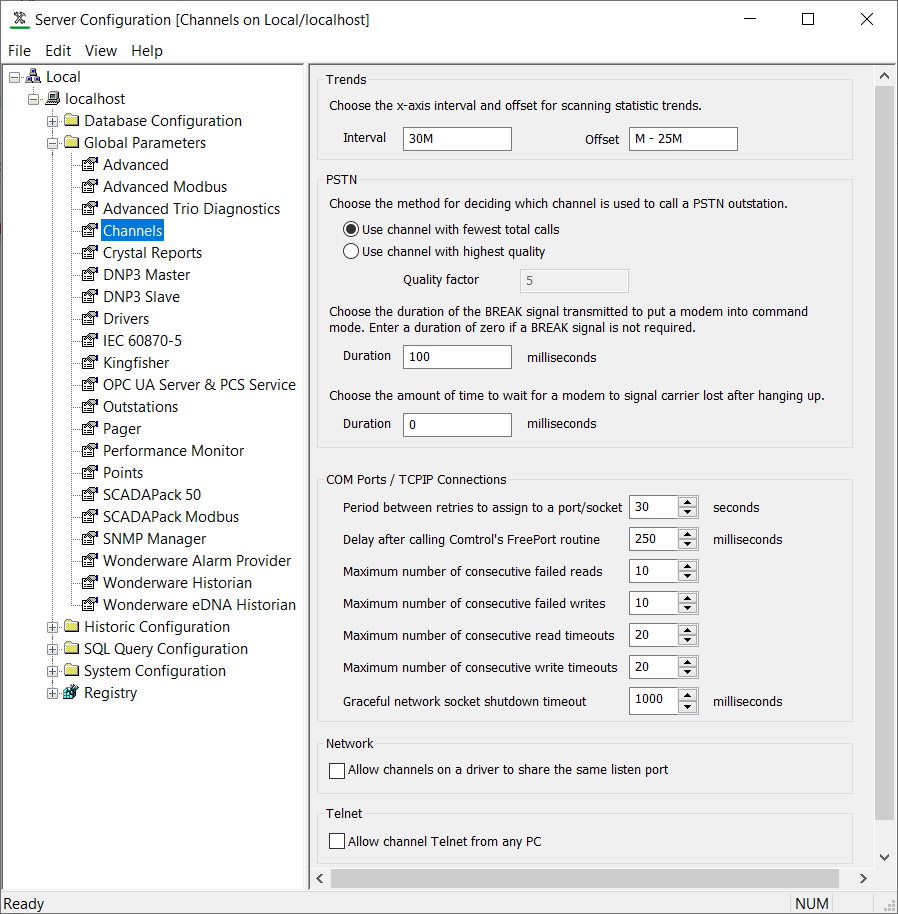Click the Wonderware Alarm Provider icon

click(91, 560)
